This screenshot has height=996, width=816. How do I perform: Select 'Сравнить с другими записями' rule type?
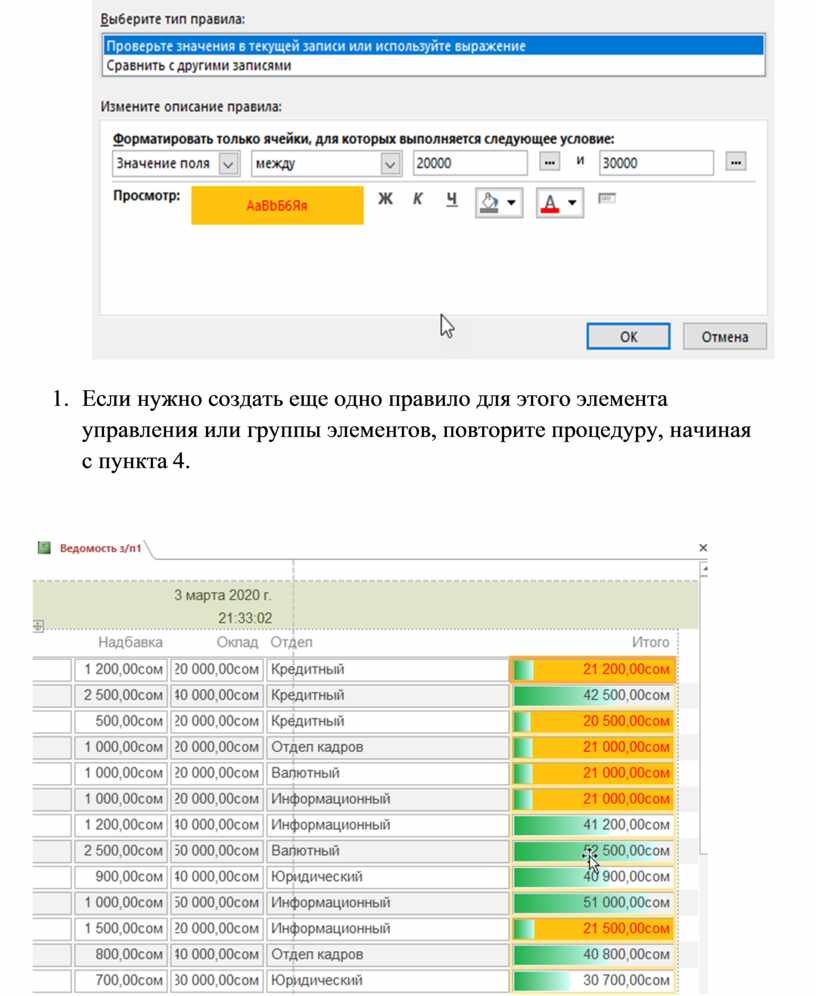tap(434, 65)
